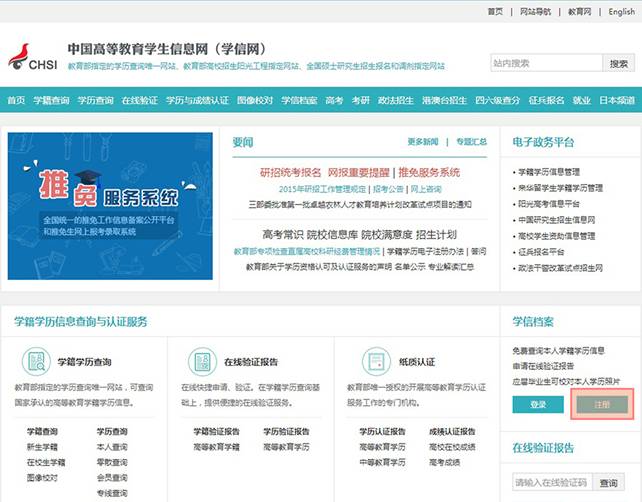Open the 学籍学历查询 circular icon

pyautogui.click(x=36, y=362)
